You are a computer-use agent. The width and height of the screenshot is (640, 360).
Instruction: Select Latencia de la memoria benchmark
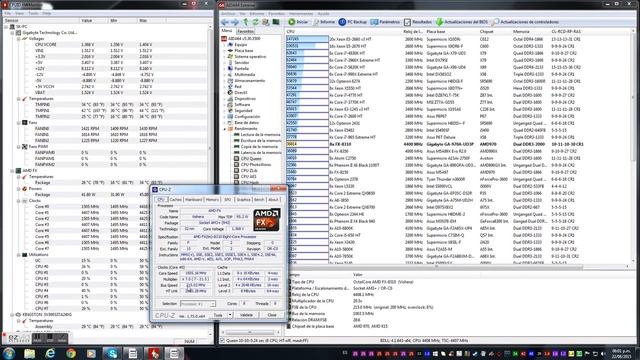point(258,153)
